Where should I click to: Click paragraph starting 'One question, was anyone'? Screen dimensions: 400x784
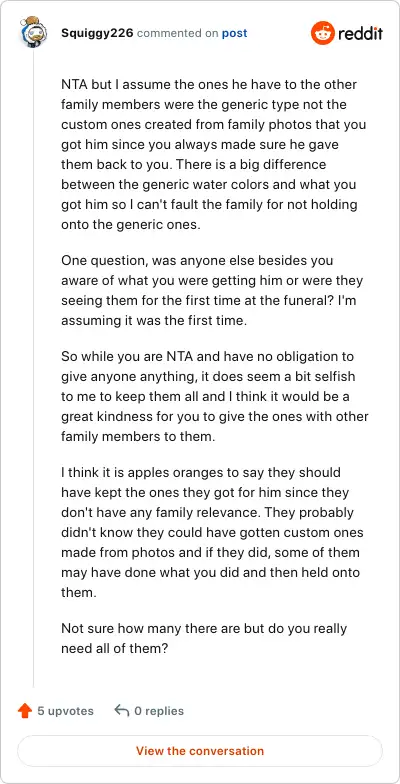[212, 290]
